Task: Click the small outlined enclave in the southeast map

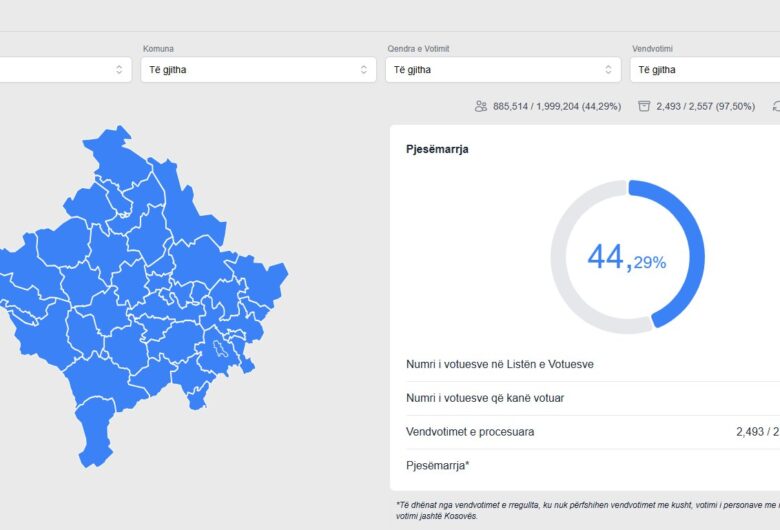Action: tap(218, 352)
